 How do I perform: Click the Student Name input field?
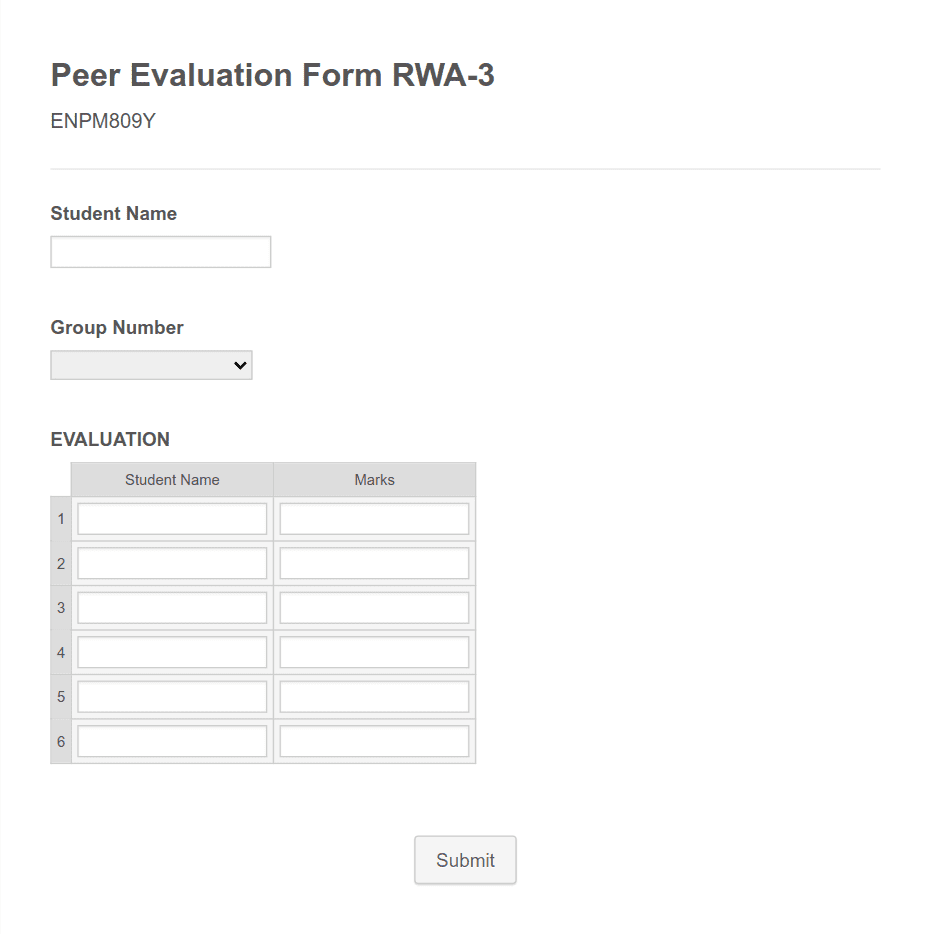pyautogui.click(x=160, y=251)
